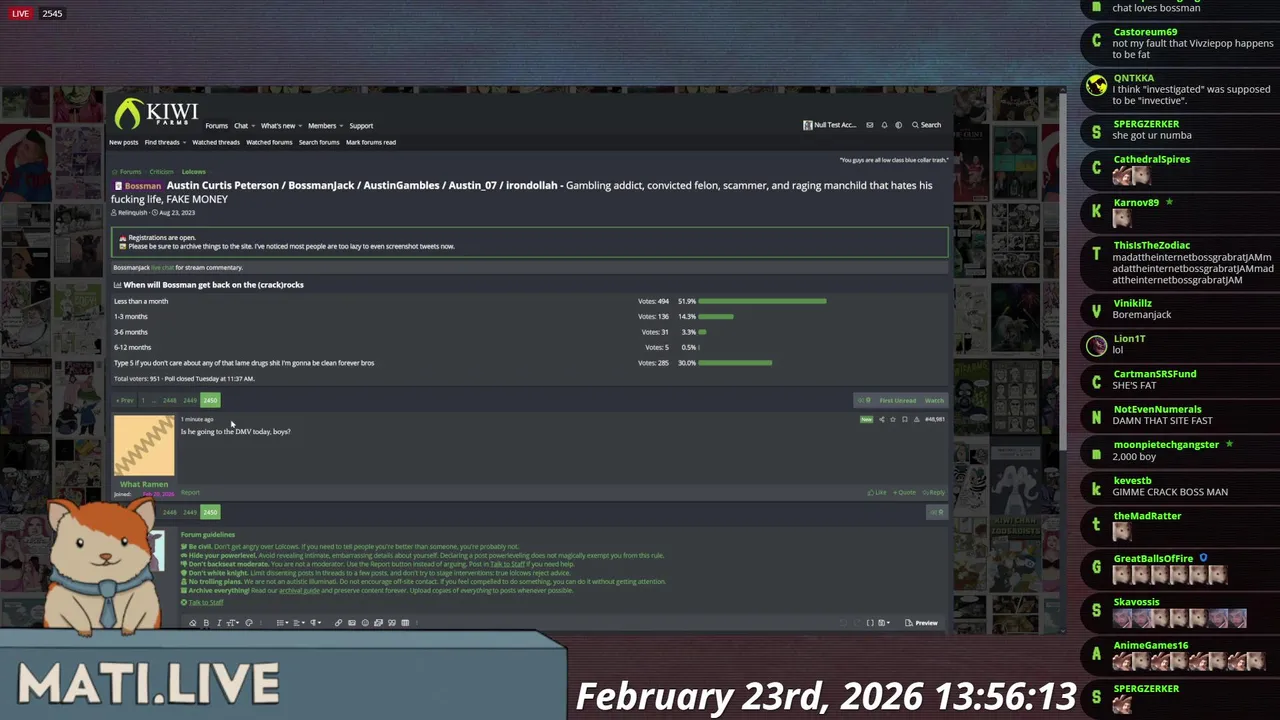Go to page 2448 in top pagination
1280x720 pixels.
tap(170, 400)
